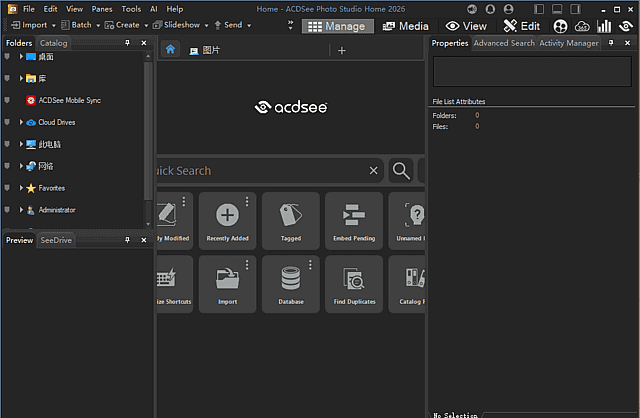Viewport: 640px width, 418px height.
Task: Click the Quick Search input field
Action: (261, 171)
